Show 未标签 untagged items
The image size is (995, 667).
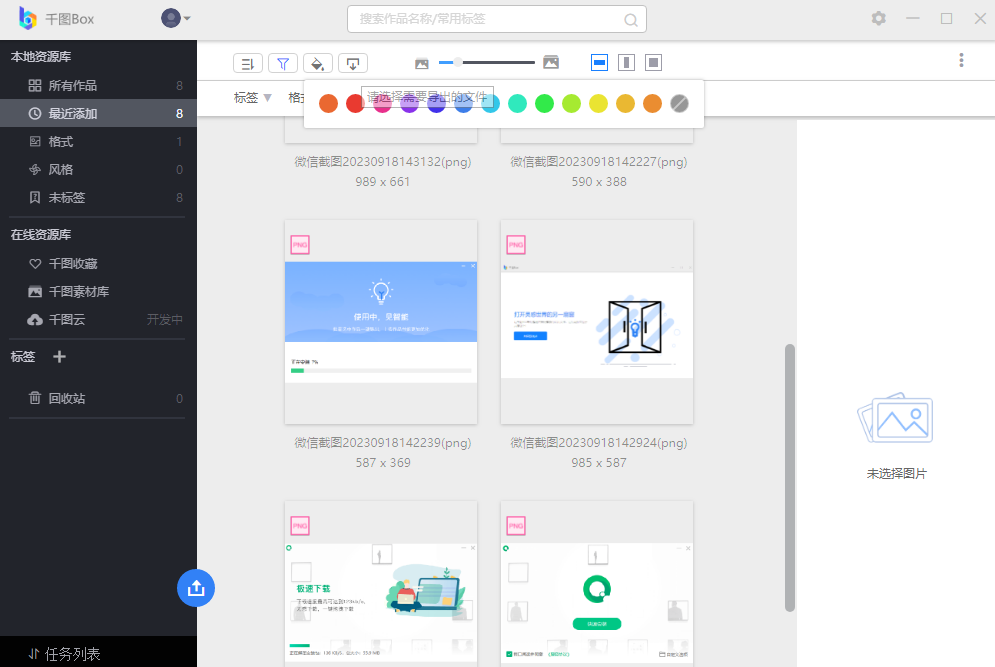click(98, 197)
